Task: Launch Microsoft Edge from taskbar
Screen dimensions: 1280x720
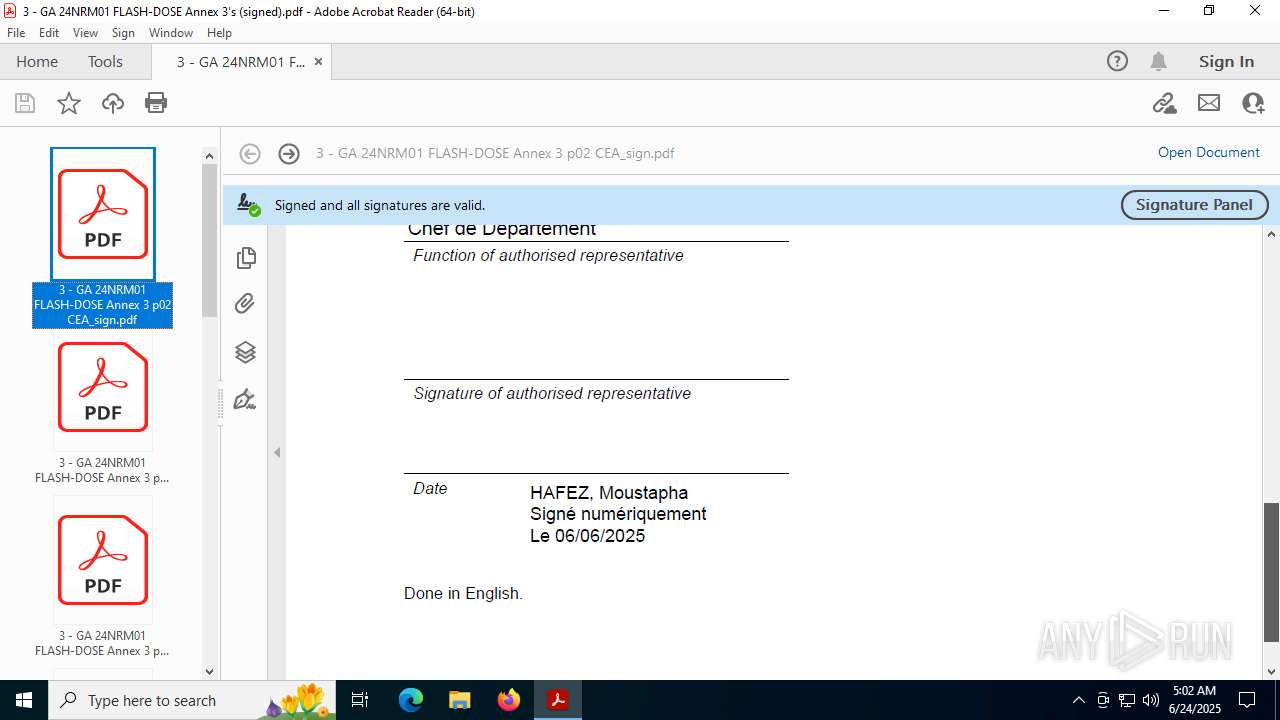Action: click(411, 700)
